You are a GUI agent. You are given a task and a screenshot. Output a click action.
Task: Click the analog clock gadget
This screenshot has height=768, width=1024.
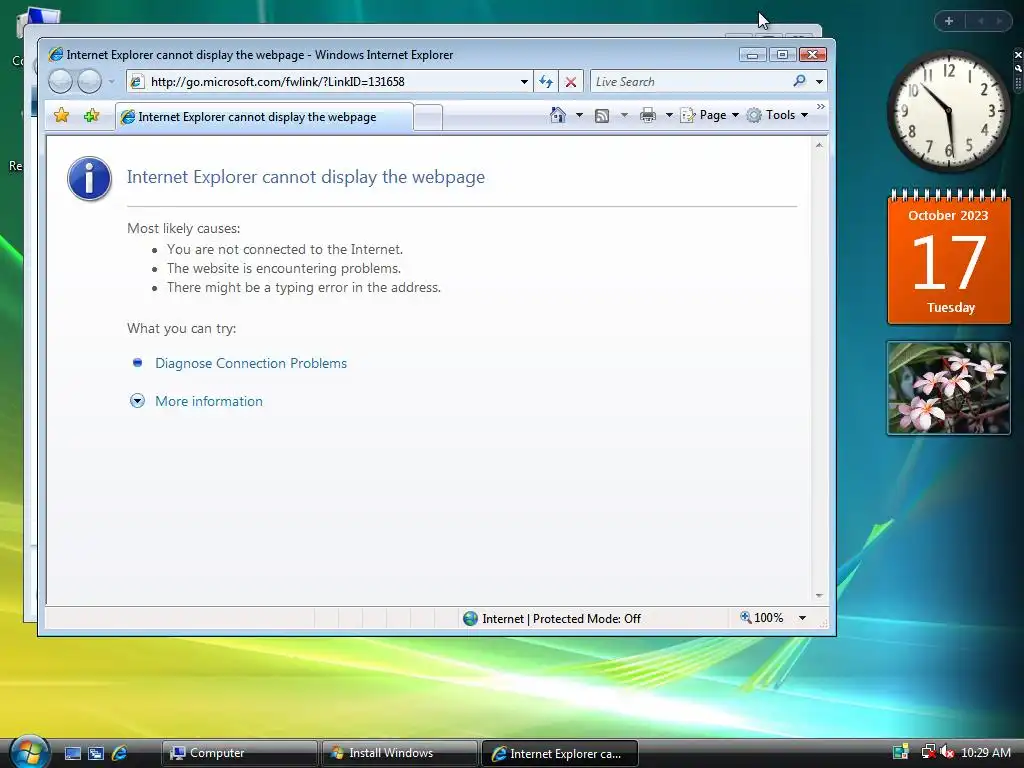(948, 111)
